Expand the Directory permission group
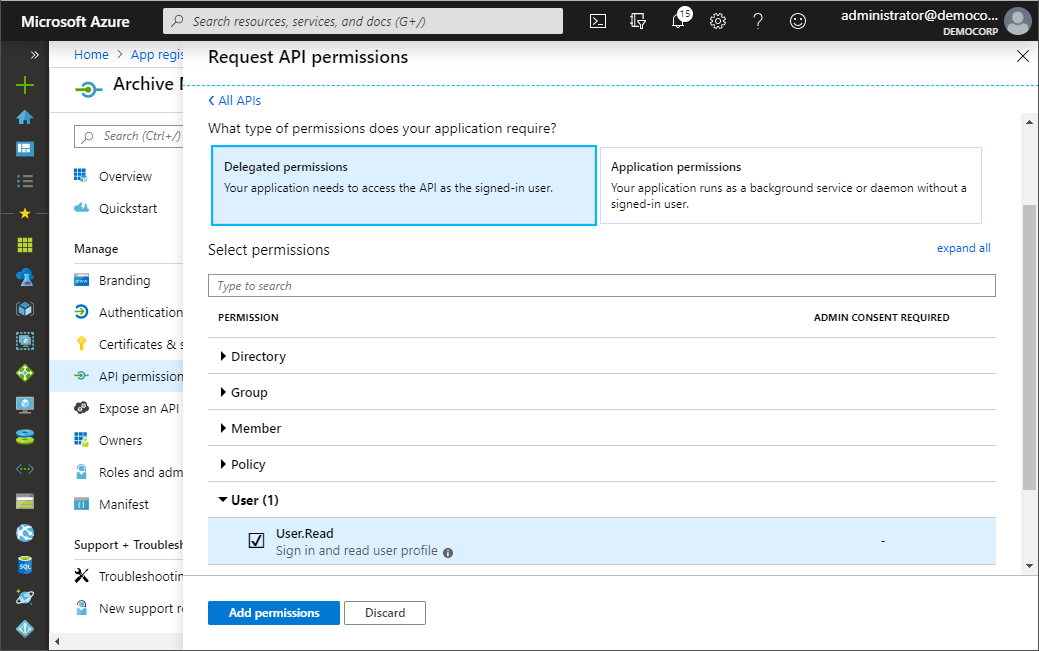The height and width of the screenshot is (651, 1039). pyautogui.click(x=258, y=356)
